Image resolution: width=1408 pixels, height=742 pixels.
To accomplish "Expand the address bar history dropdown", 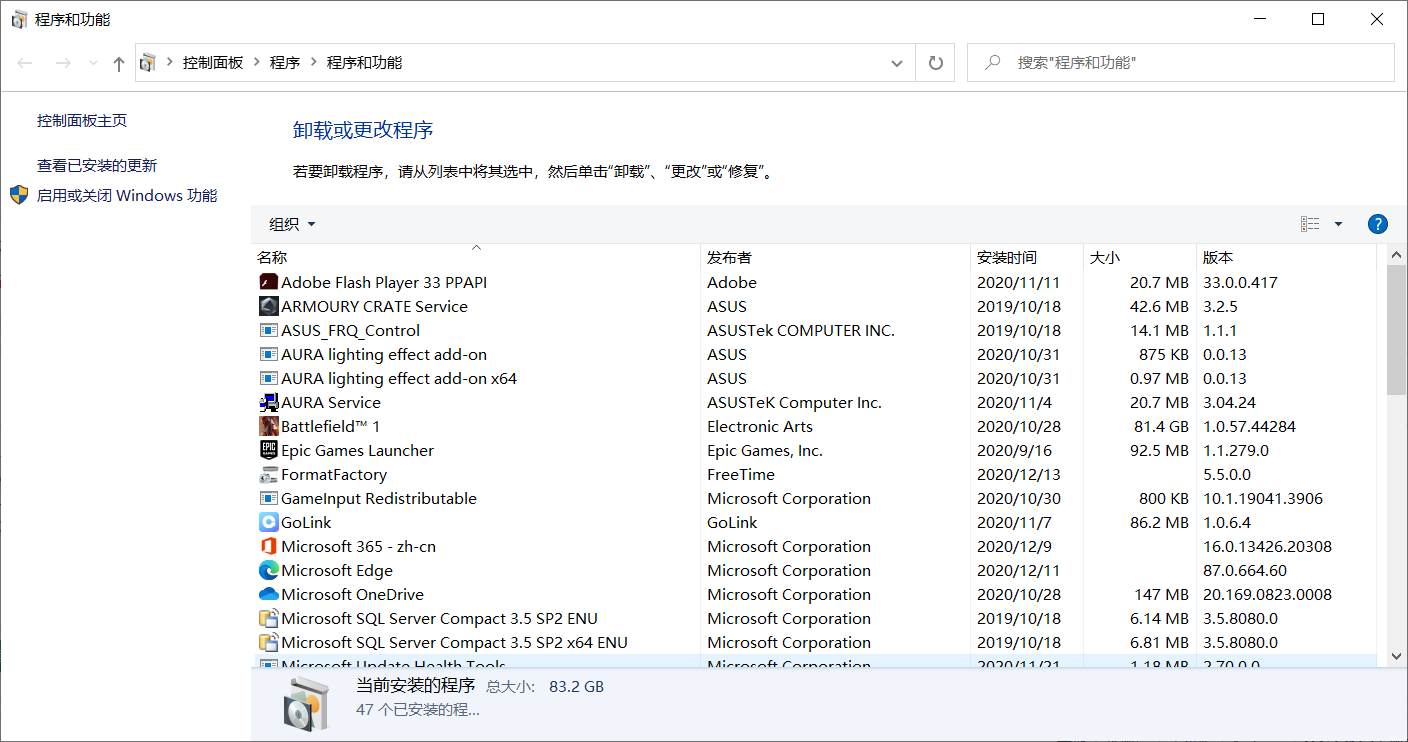I will click(897, 63).
